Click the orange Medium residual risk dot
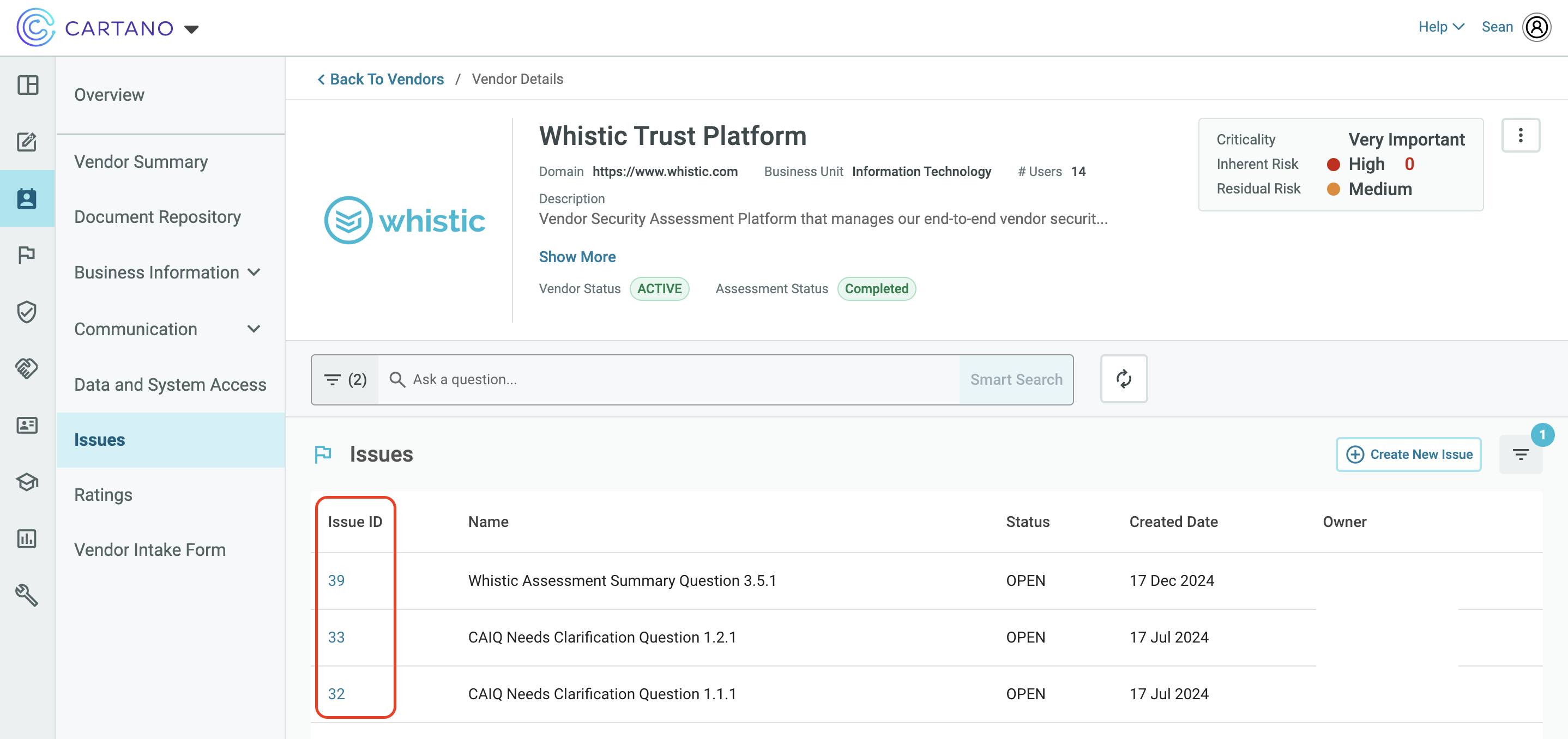1568x739 pixels. pyautogui.click(x=1332, y=189)
